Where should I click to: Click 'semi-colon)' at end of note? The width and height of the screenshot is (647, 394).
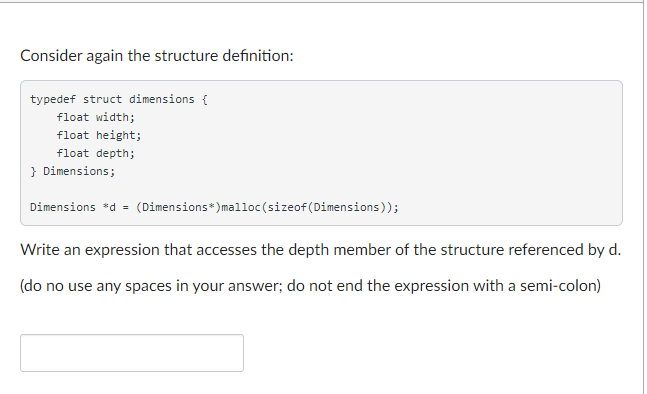point(560,285)
